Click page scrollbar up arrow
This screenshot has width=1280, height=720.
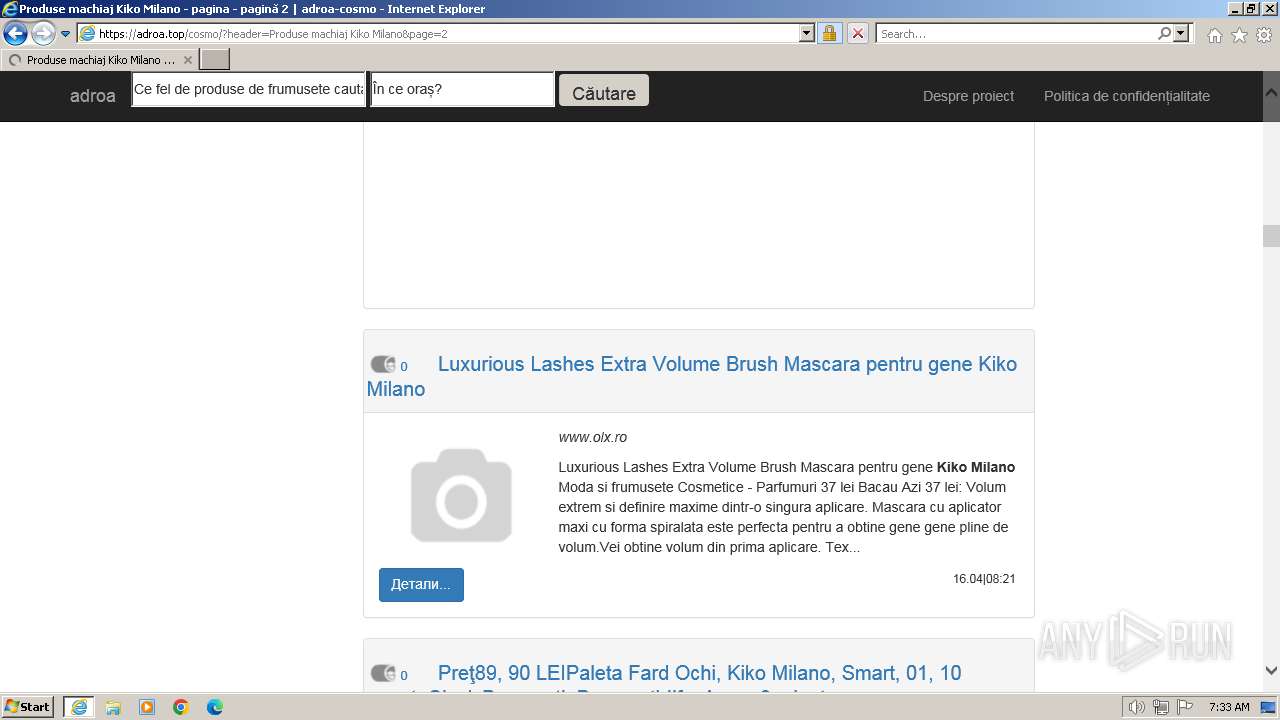pos(1271,91)
